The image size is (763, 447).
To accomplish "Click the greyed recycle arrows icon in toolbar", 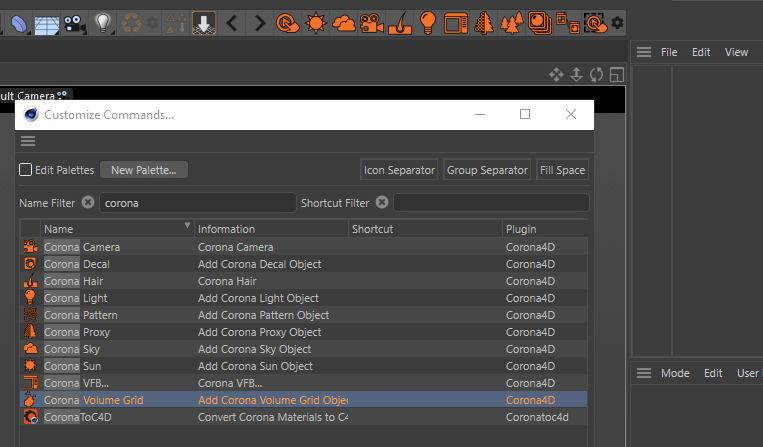I will 131,23.
